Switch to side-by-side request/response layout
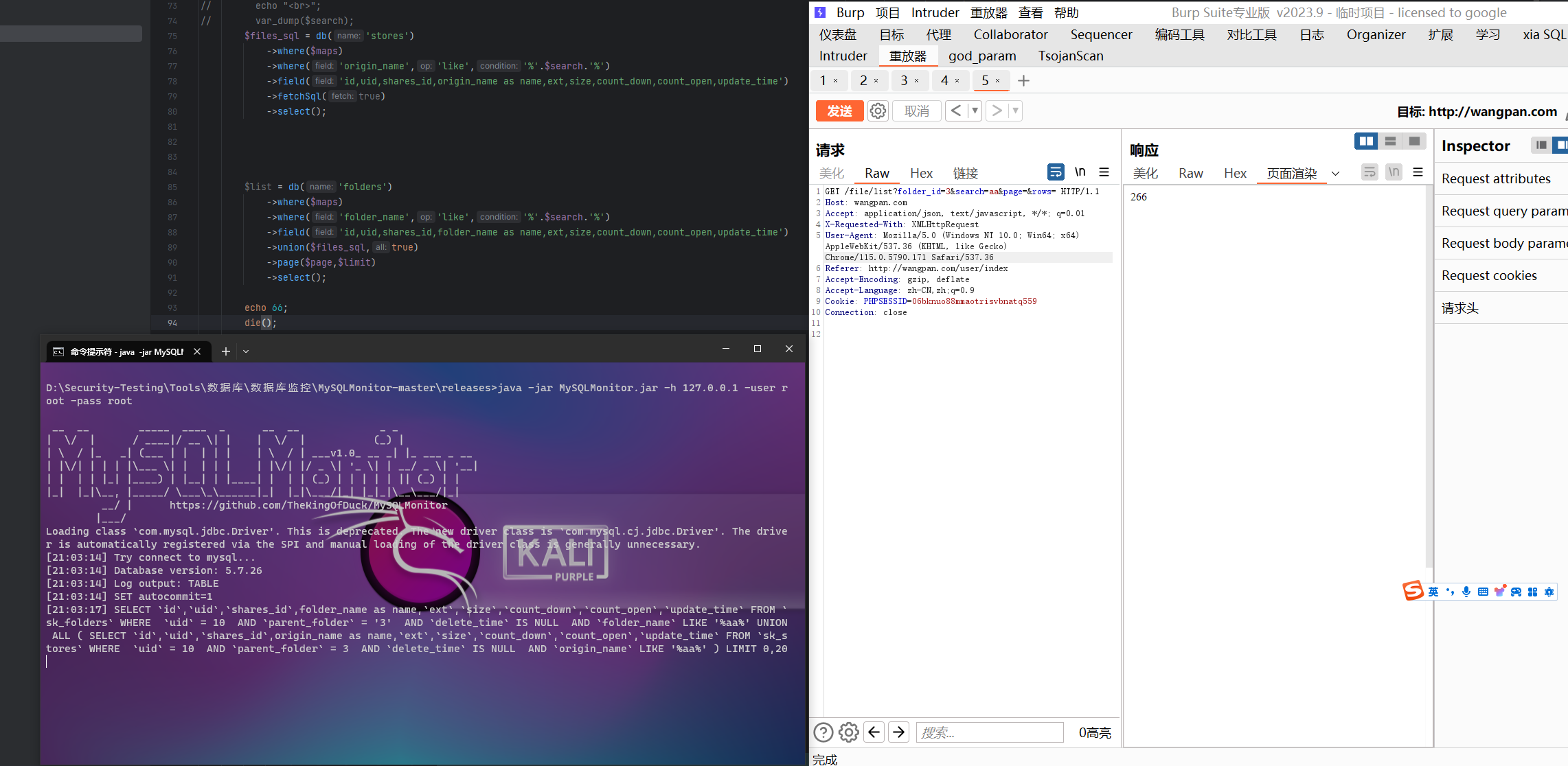1568x766 pixels. [1366, 141]
